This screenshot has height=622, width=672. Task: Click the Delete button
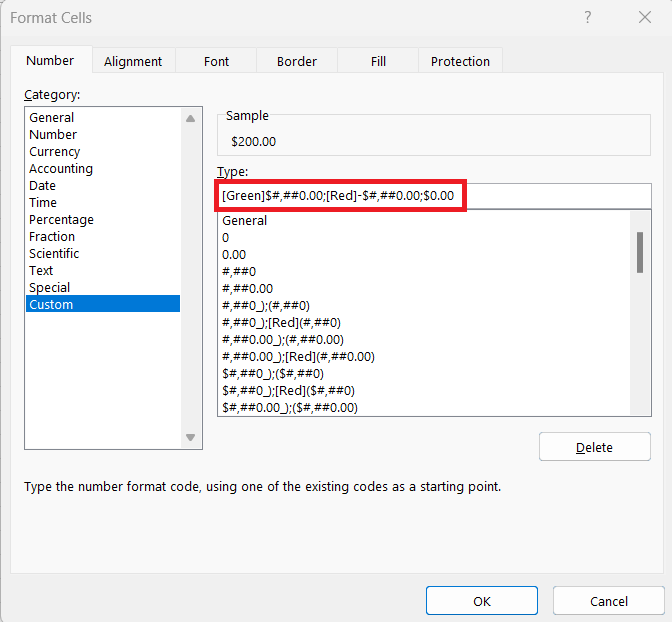coord(594,447)
